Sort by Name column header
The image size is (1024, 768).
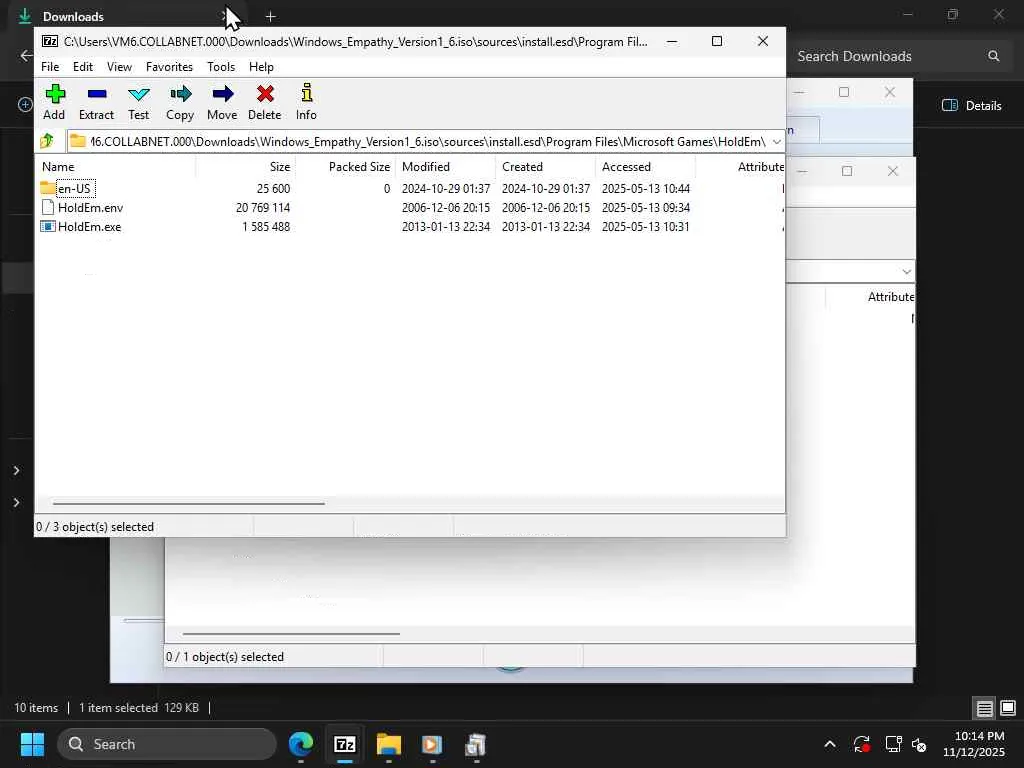[x=117, y=167]
